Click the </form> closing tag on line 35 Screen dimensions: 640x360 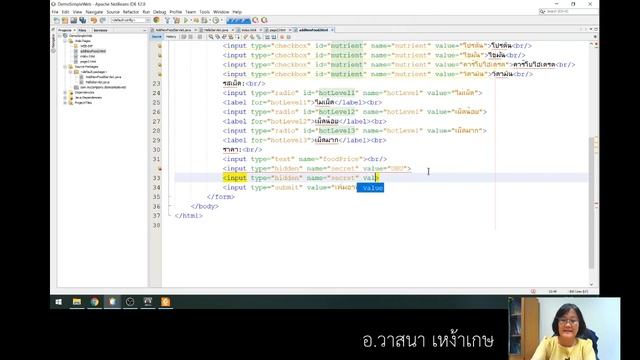click(x=220, y=197)
